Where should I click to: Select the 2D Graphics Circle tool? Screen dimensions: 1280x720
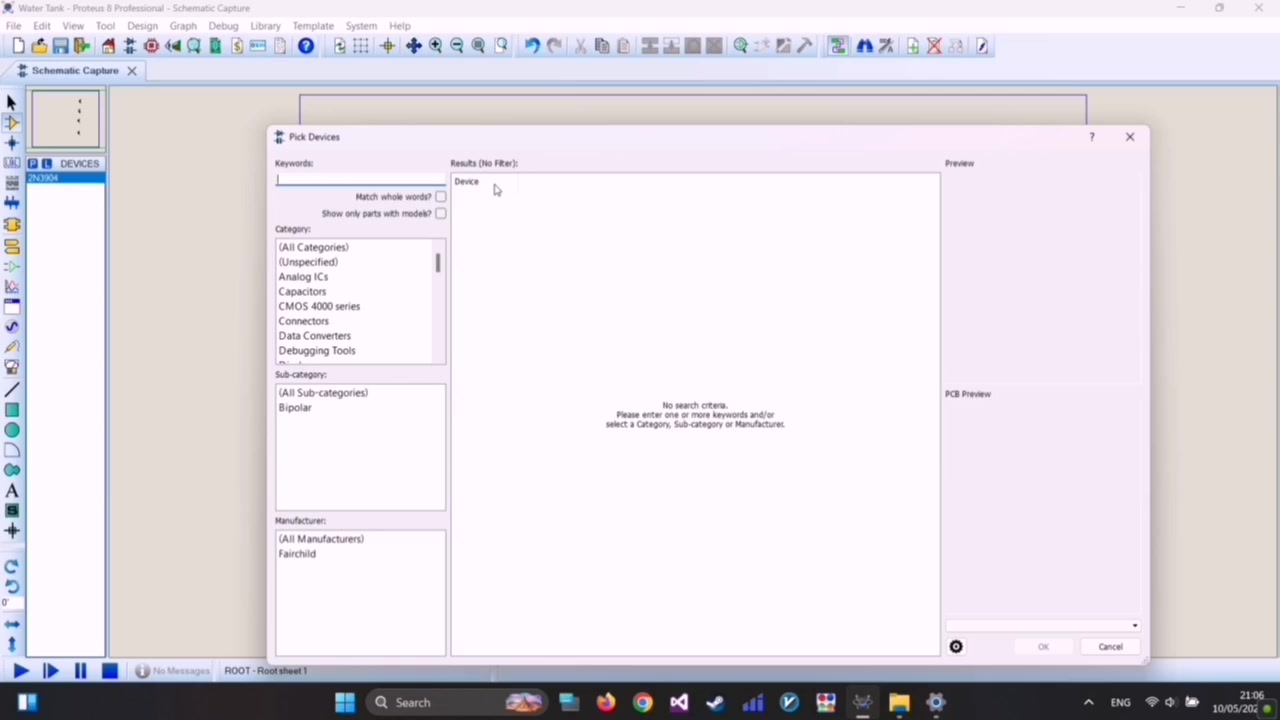click(12, 430)
